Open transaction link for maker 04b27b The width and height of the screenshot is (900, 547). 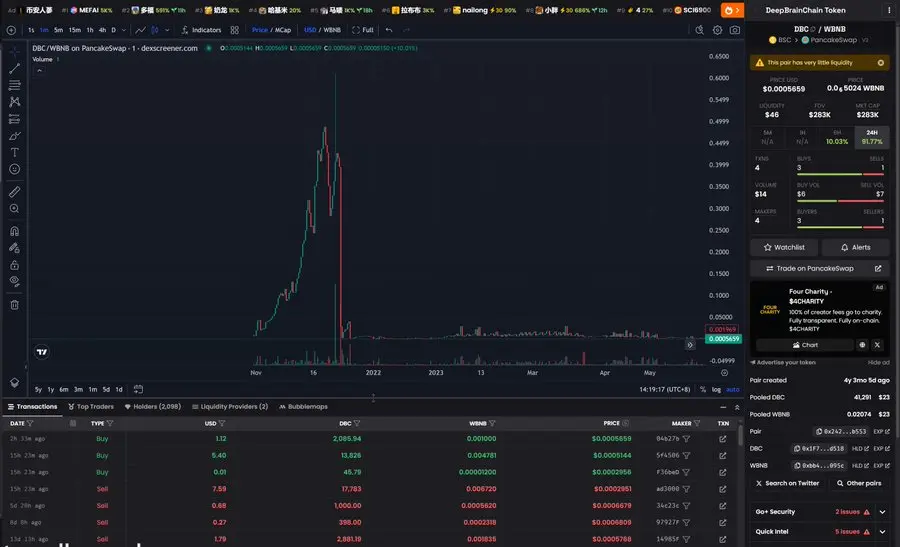[723, 439]
